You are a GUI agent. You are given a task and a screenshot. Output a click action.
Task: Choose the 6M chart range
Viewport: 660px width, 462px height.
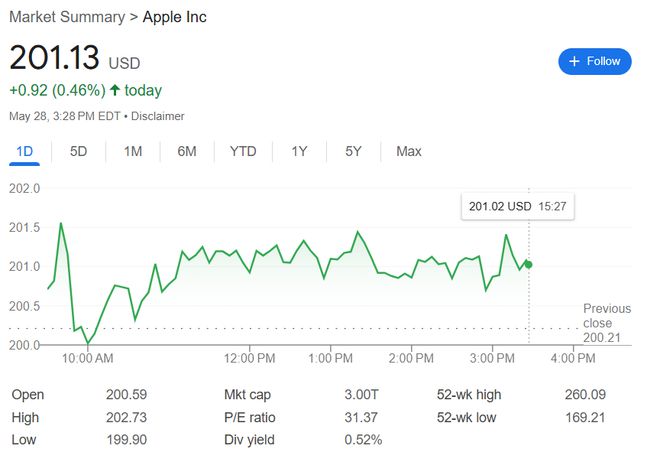tap(186, 151)
